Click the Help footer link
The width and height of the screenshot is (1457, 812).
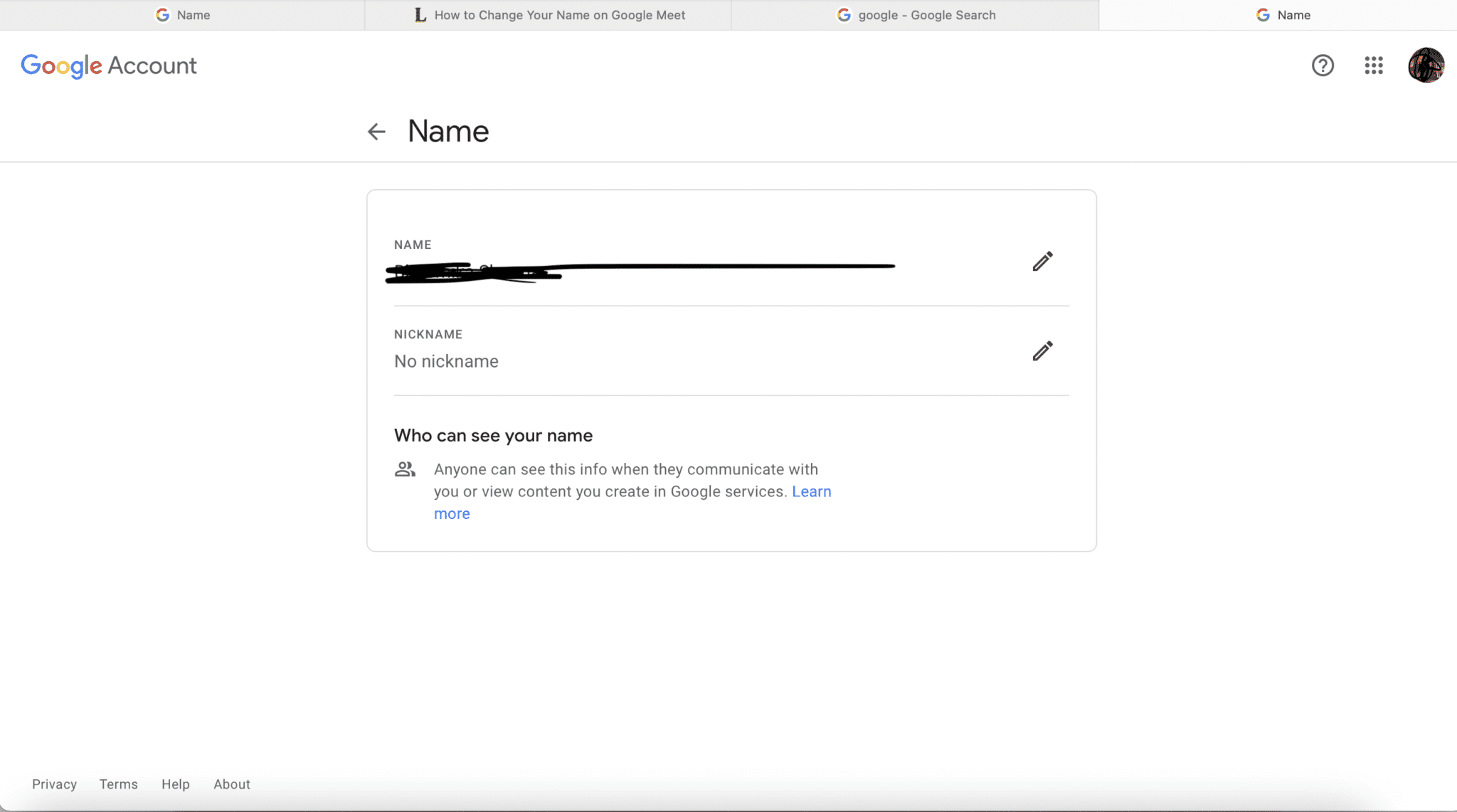(x=175, y=784)
